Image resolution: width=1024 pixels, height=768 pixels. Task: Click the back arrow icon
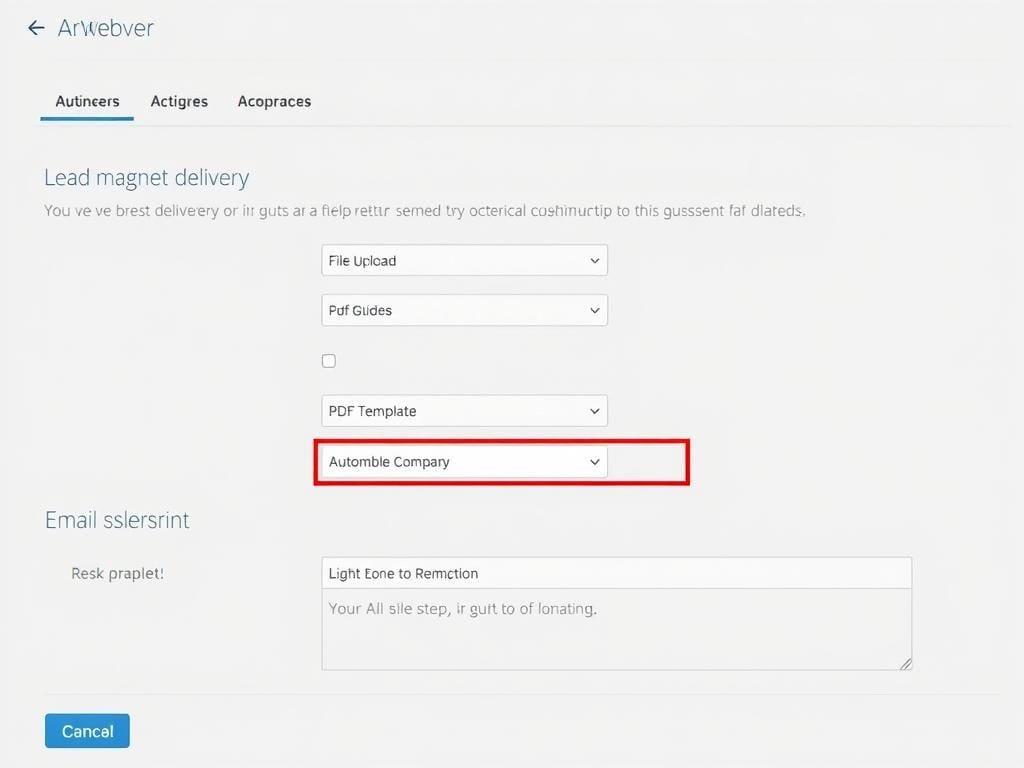(36, 28)
